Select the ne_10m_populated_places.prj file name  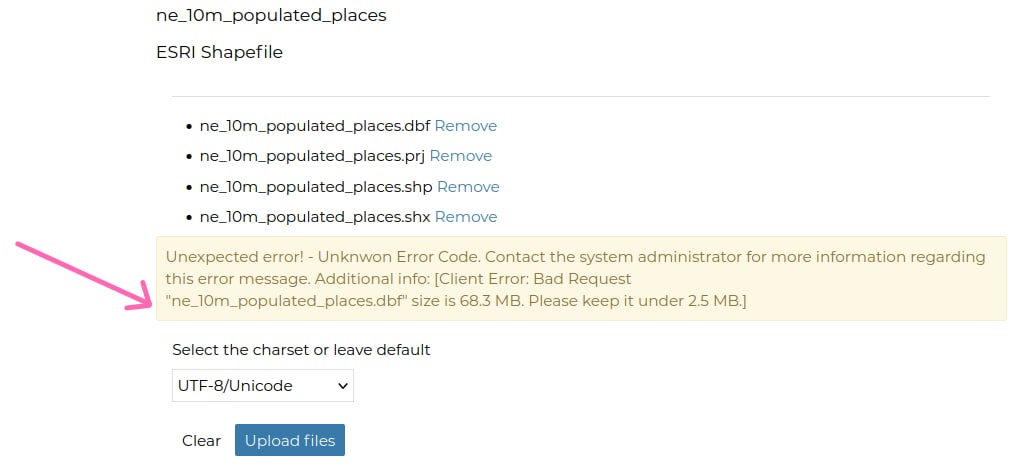[x=312, y=156]
